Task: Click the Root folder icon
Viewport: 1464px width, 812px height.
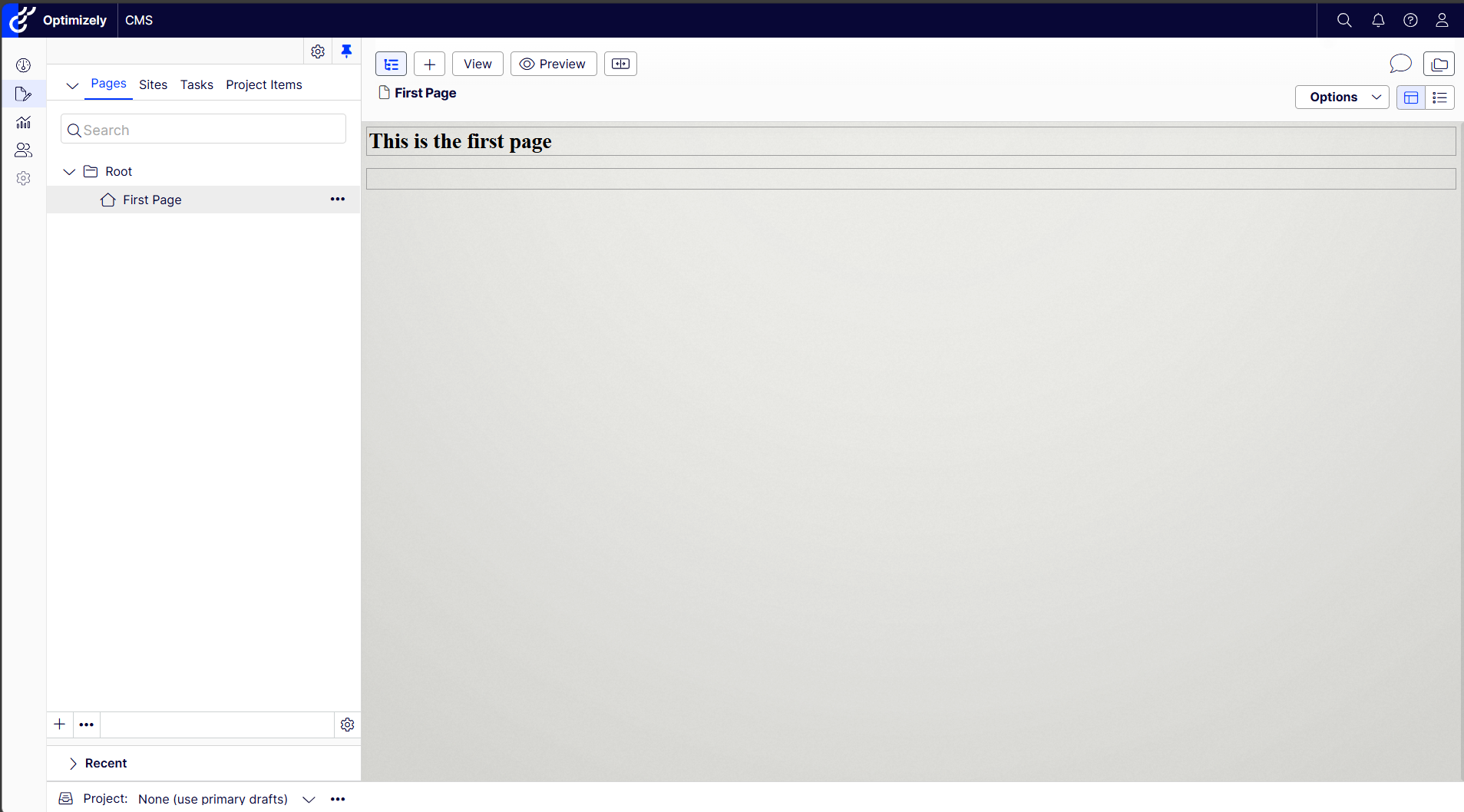Action: [x=91, y=171]
